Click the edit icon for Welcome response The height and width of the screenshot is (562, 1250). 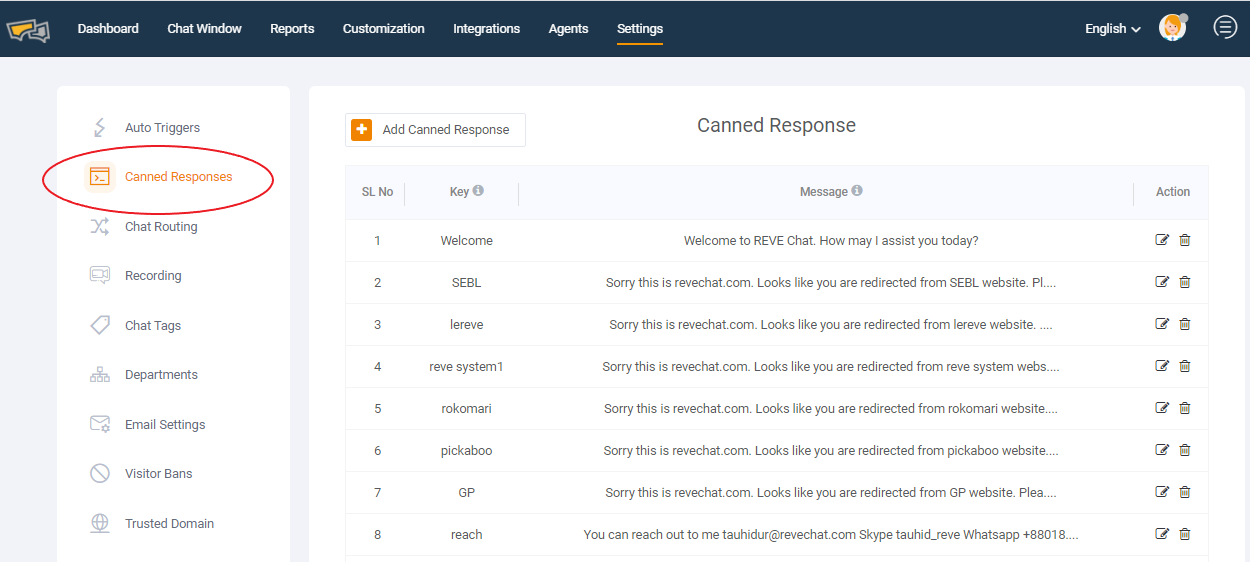click(1162, 240)
